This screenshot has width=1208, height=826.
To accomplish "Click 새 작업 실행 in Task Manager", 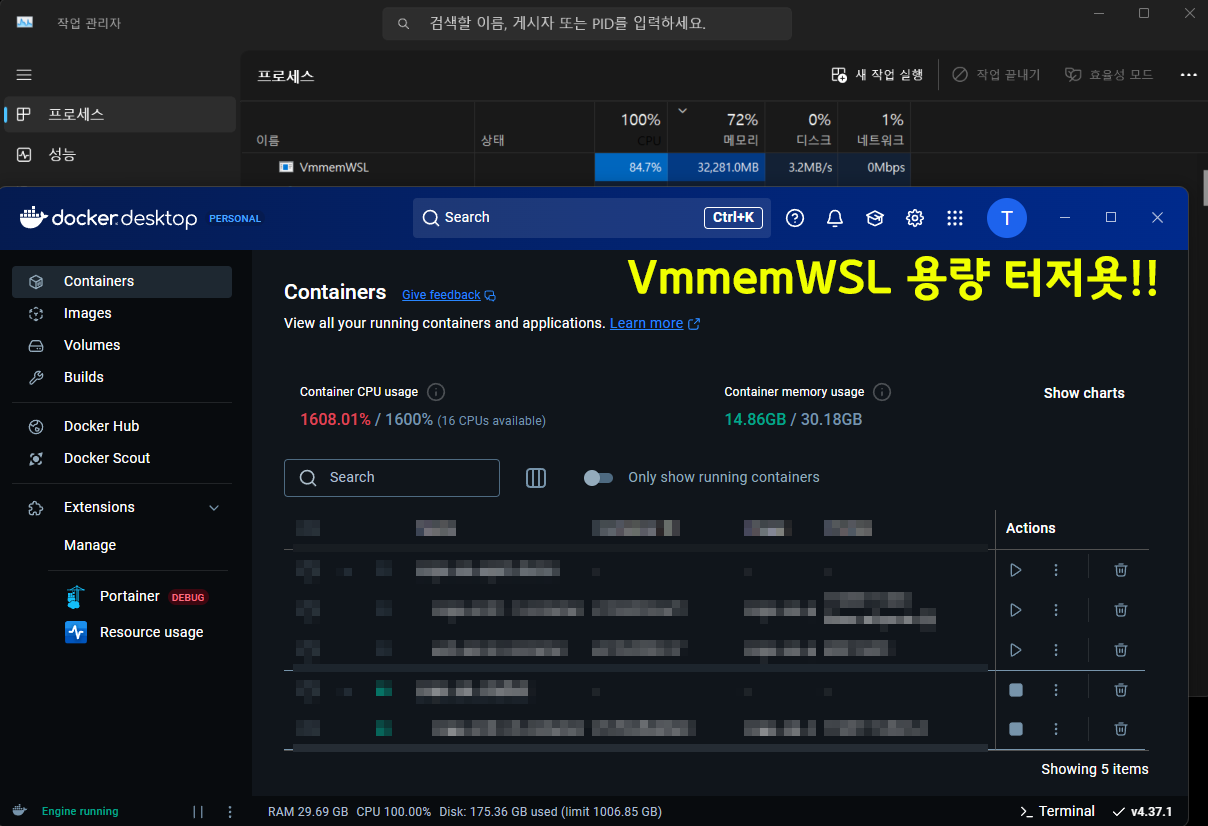I will [x=877, y=75].
